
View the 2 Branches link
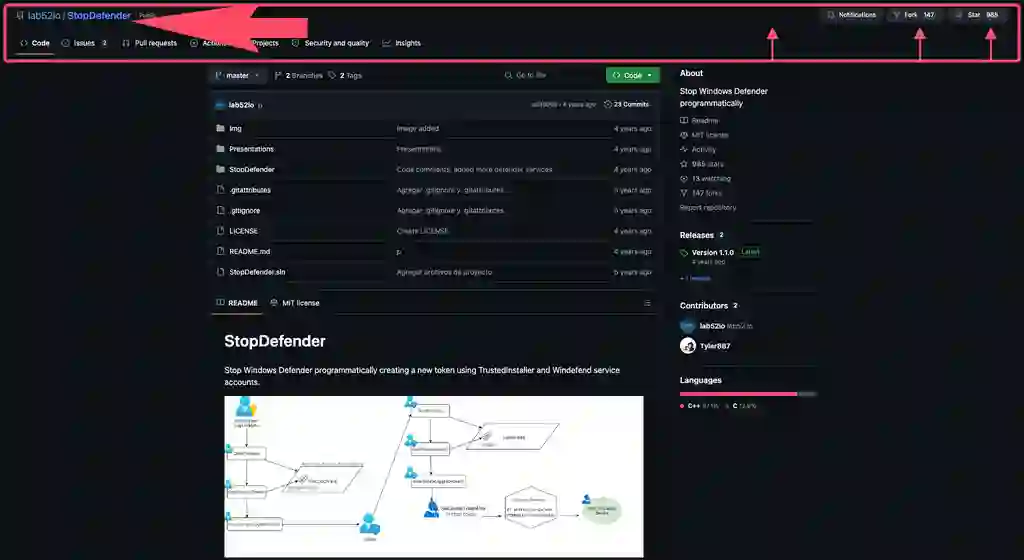298,76
